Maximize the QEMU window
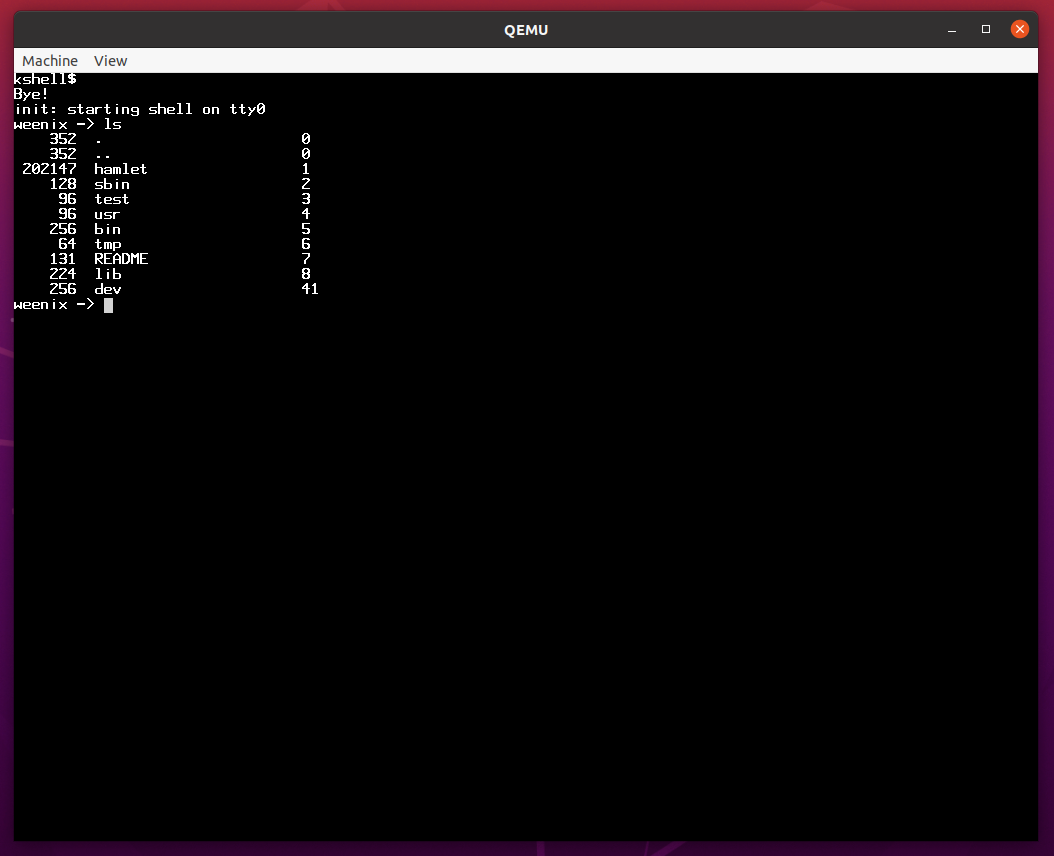Image resolution: width=1054 pixels, height=856 pixels. point(986,30)
